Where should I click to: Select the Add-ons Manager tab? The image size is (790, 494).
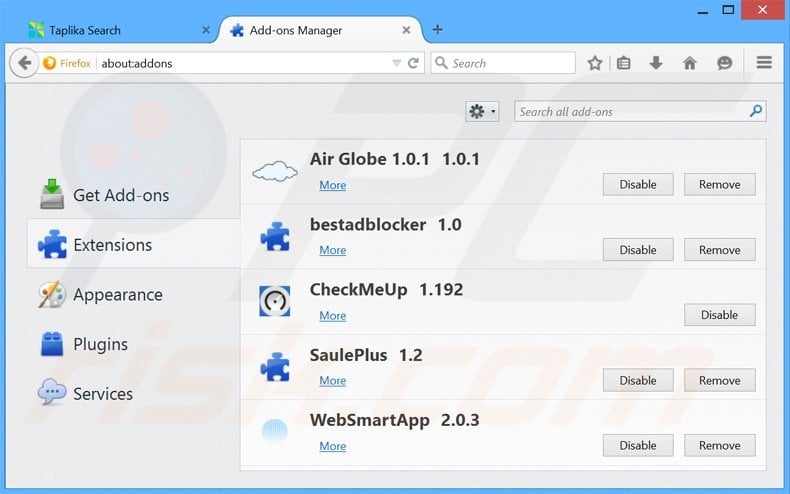tap(320, 30)
